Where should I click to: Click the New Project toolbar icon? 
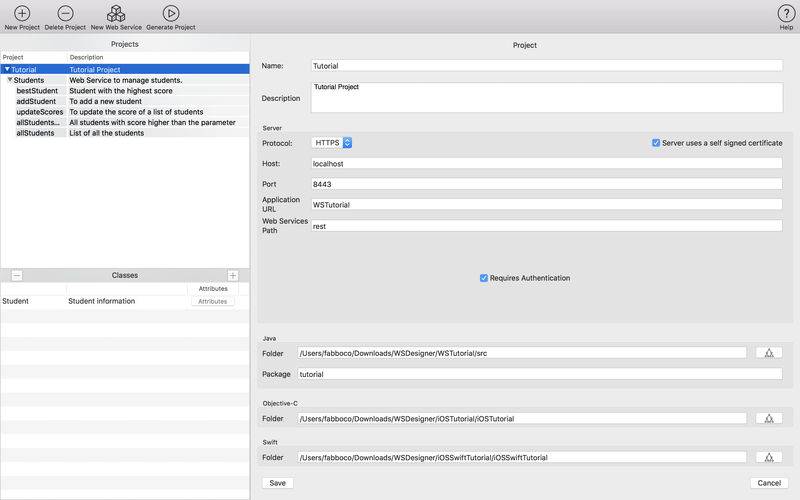point(22,13)
